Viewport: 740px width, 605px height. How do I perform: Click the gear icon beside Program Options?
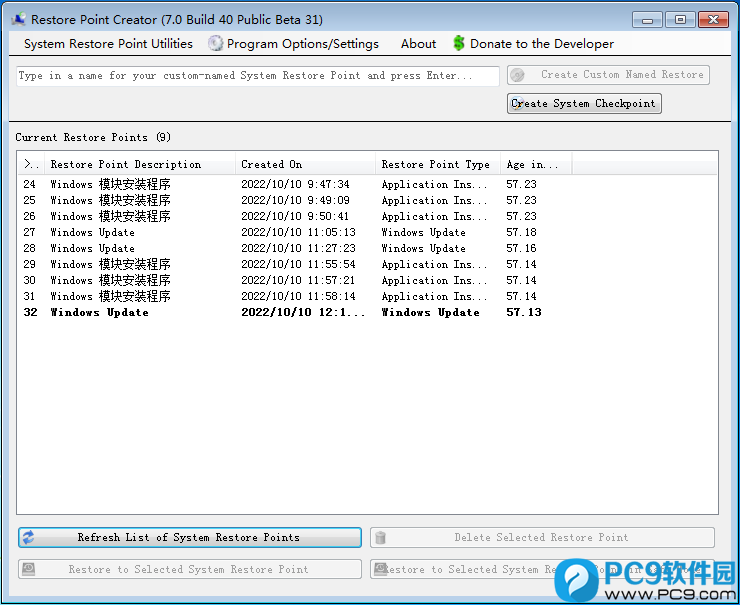pyautogui.click(x=215, y=43)
